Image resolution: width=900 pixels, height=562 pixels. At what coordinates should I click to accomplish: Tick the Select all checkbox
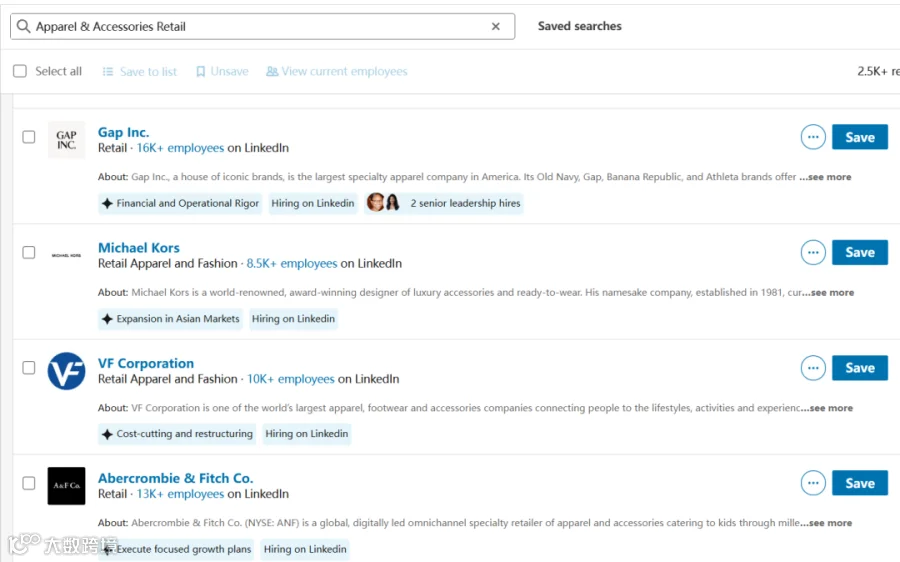pyautogui.click(x=20, y=71)
